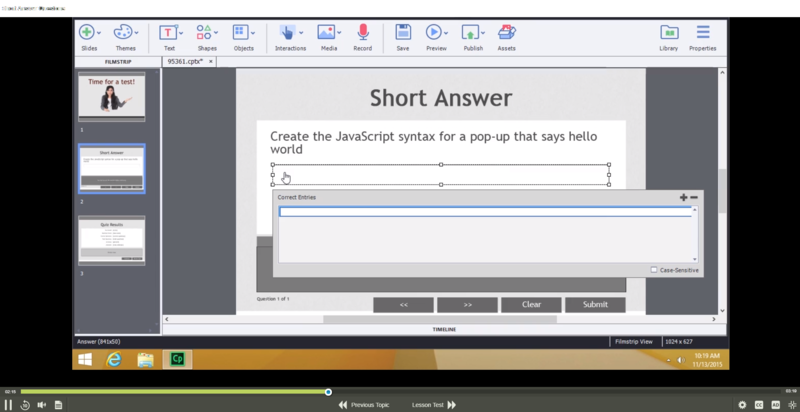The image size is (800, 412).
Task: Expand the Text dropdown arrow
Action: point(181,33)
